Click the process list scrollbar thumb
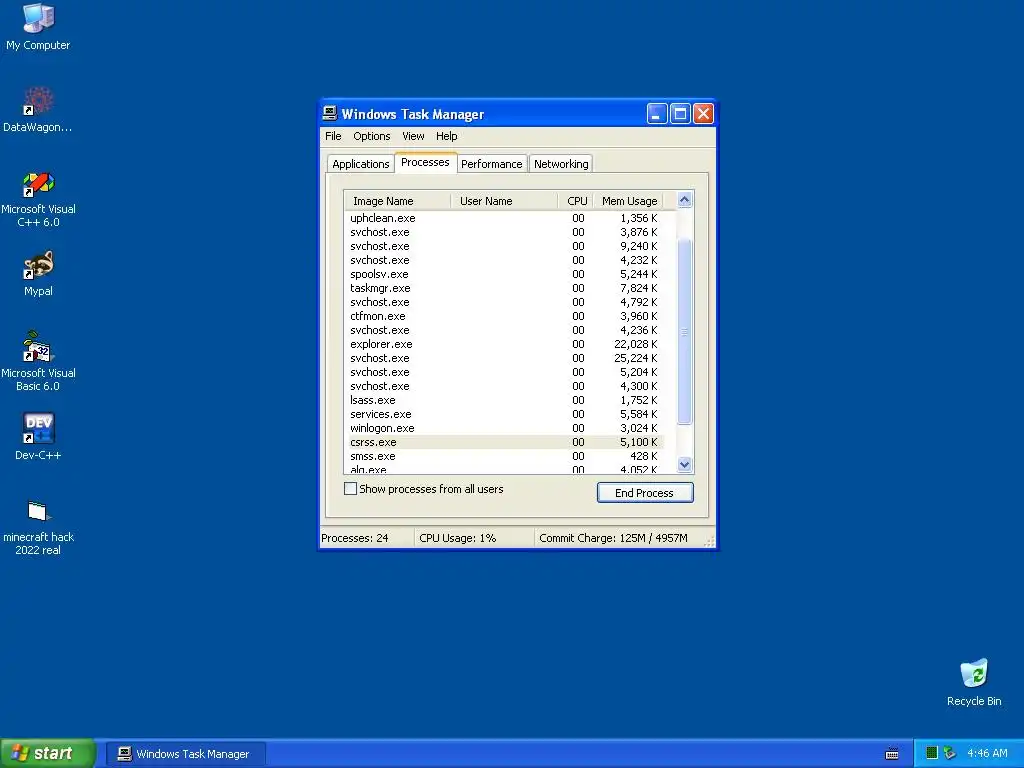1024x768 pixels. (x=684, y=332)
